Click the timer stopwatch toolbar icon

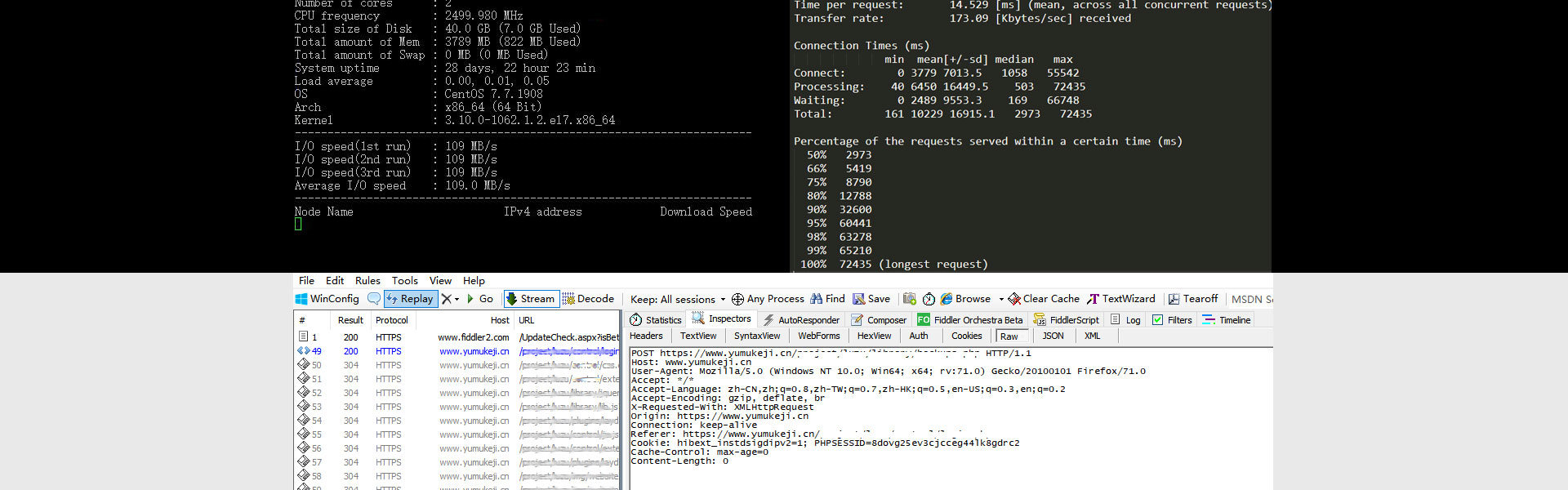[x=929, y=299]
